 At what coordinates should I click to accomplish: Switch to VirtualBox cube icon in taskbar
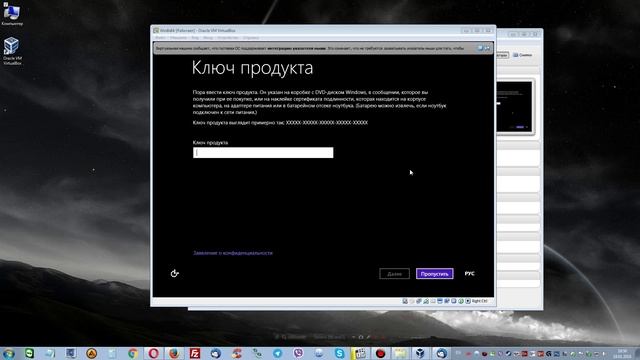pos(420,353)
